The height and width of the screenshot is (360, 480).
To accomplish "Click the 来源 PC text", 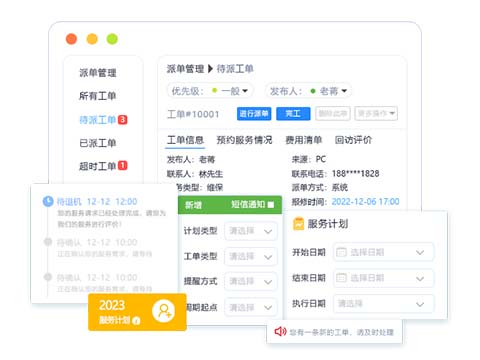I will (x=309, y=159).
